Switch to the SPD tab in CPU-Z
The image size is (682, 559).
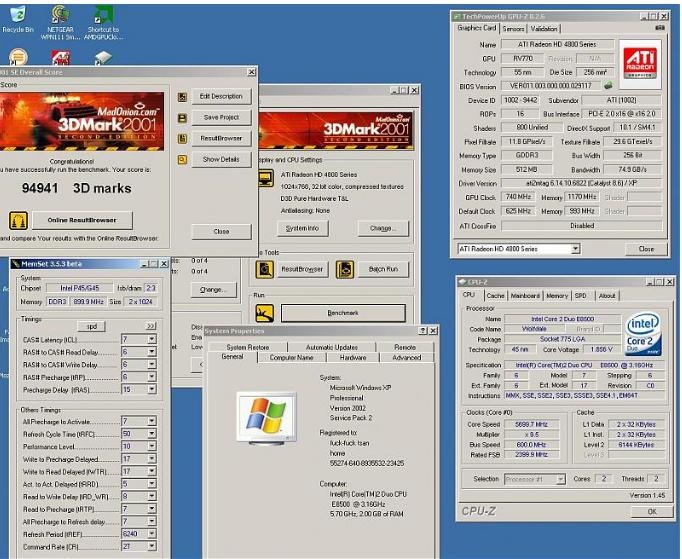[x=580, y=296]
